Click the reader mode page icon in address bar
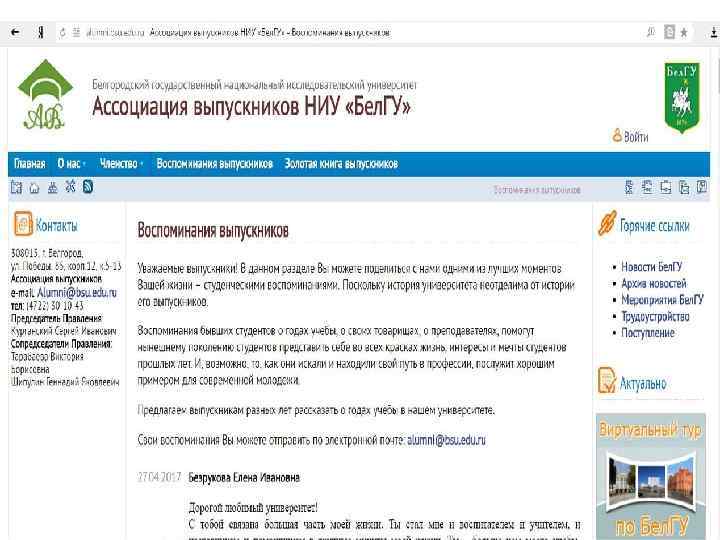The width and height of the screenshot is (720, 540). (670, 32)
